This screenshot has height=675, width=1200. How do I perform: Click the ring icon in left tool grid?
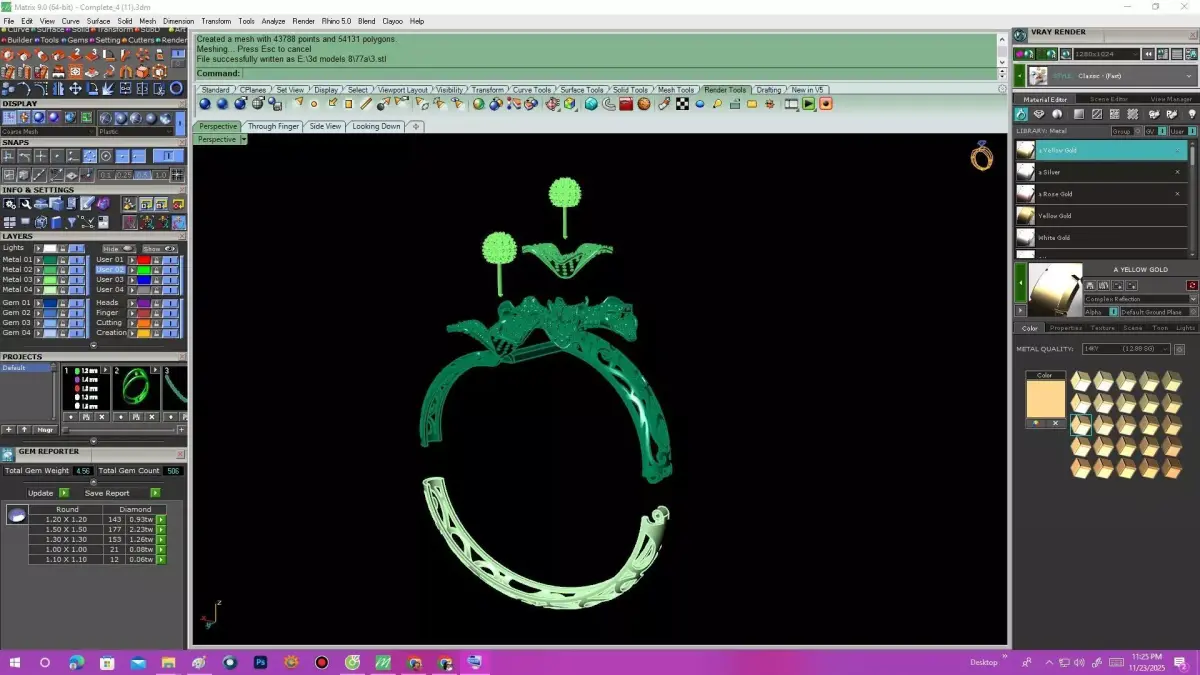[176, 88]
